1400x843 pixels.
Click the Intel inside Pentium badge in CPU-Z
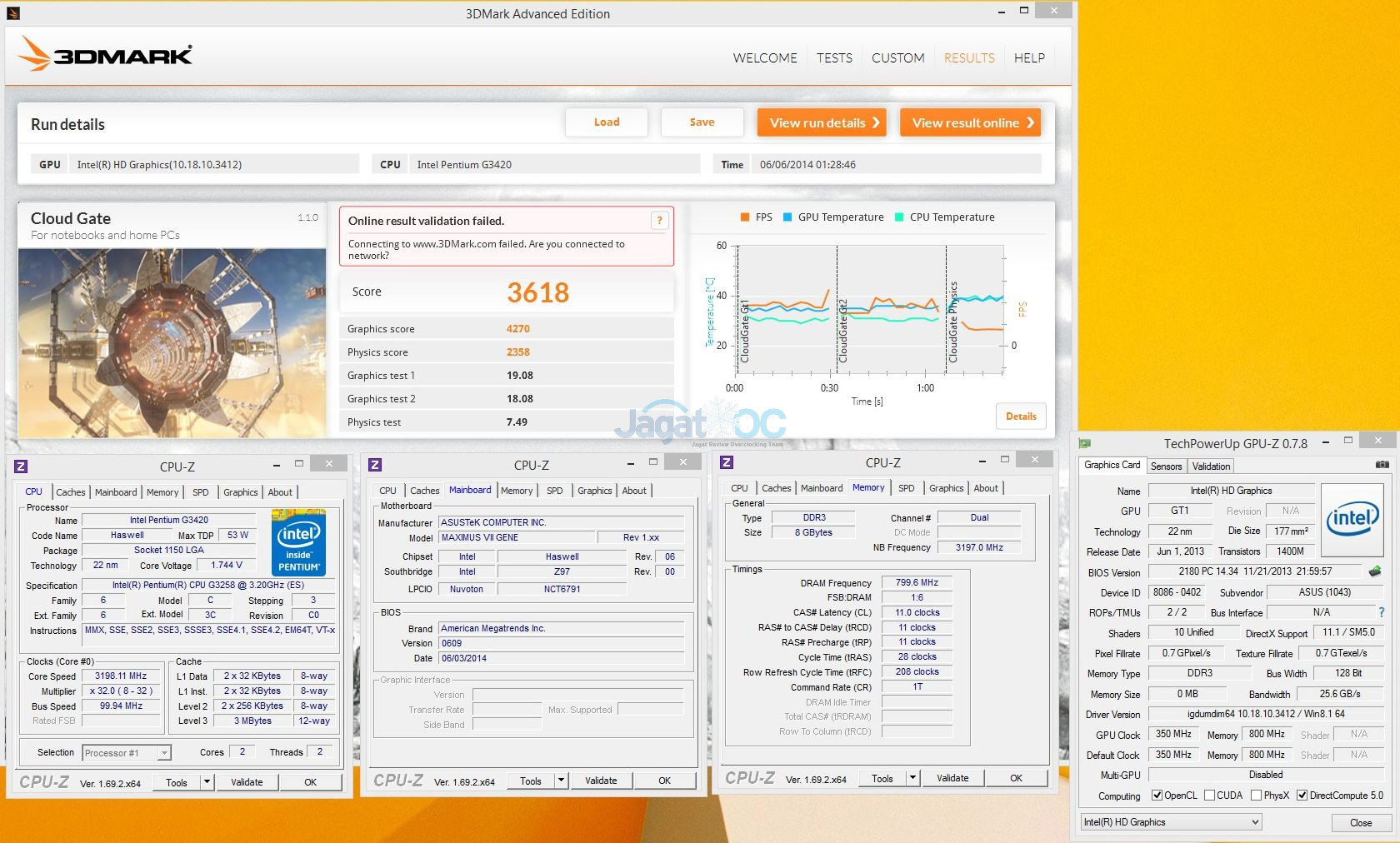(298, 542)
